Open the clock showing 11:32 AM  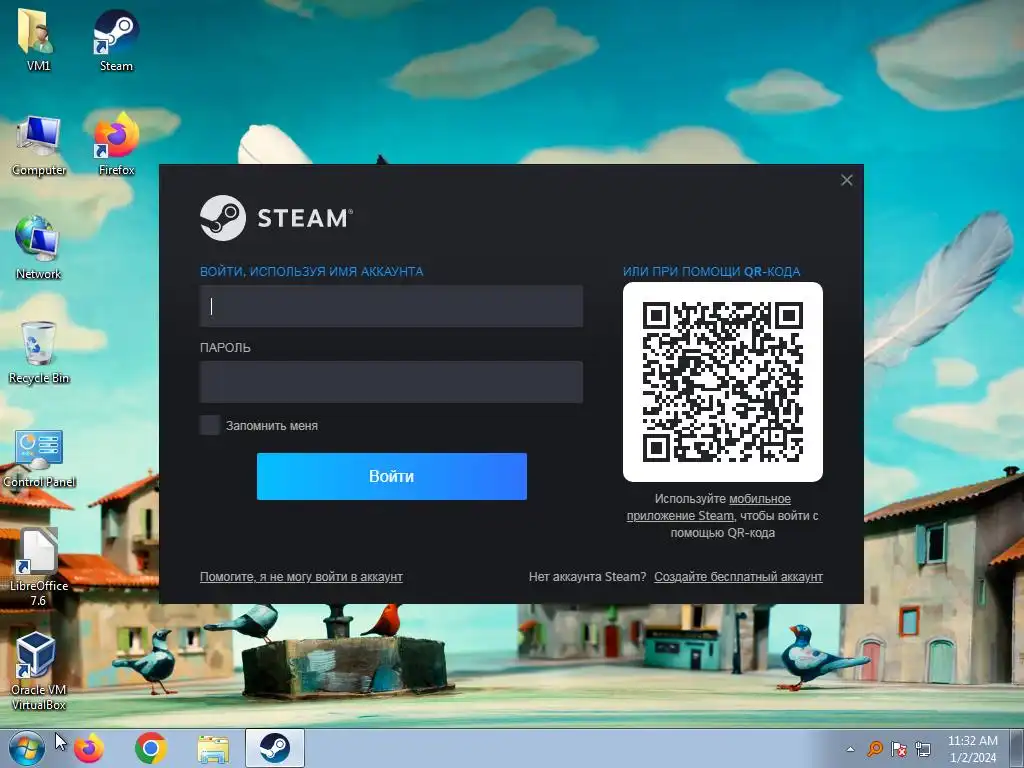click(x=972, y=749)
